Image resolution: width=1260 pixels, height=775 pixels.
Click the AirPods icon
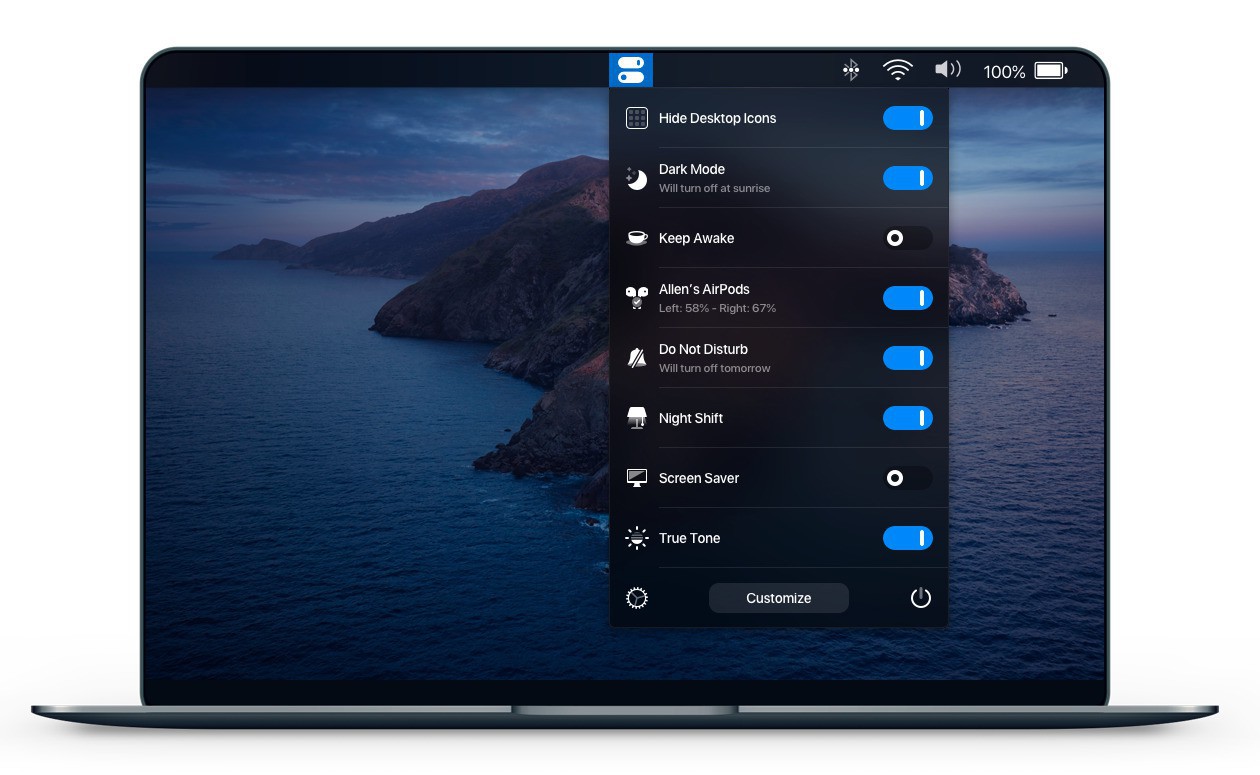pyautogui.click(x=637, y=298)
